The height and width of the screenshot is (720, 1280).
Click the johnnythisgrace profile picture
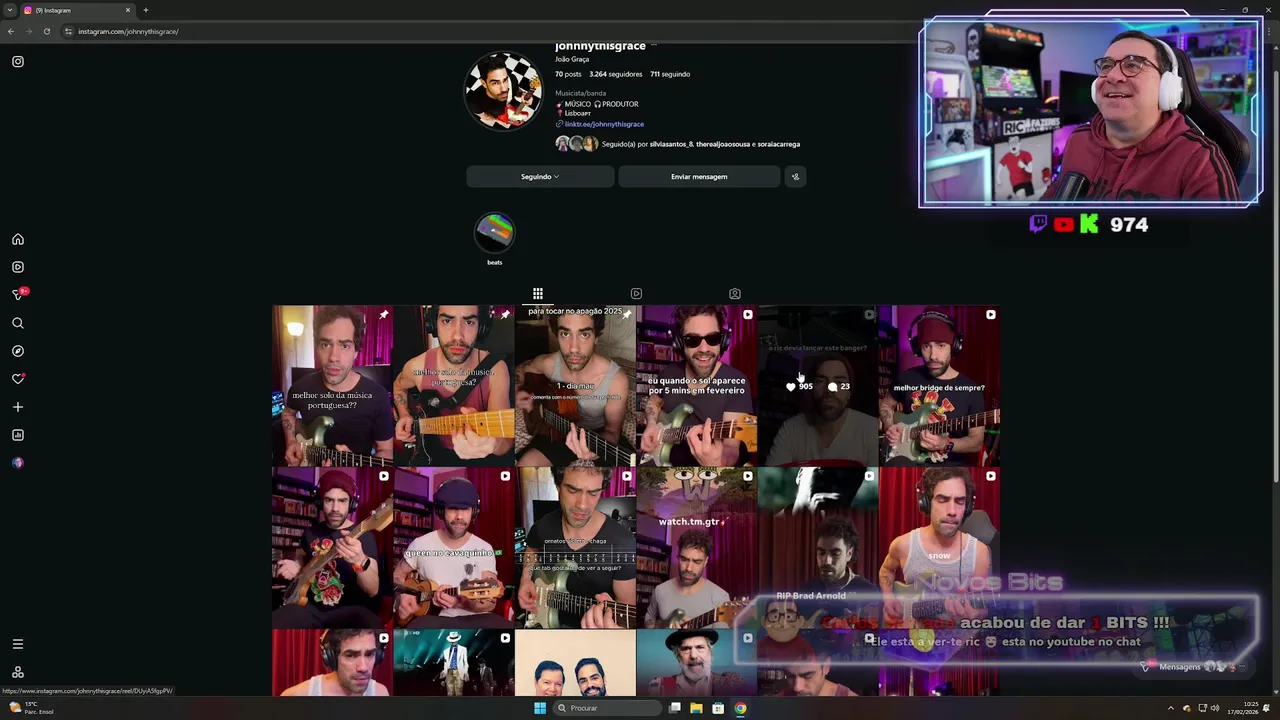click(503, 91)
